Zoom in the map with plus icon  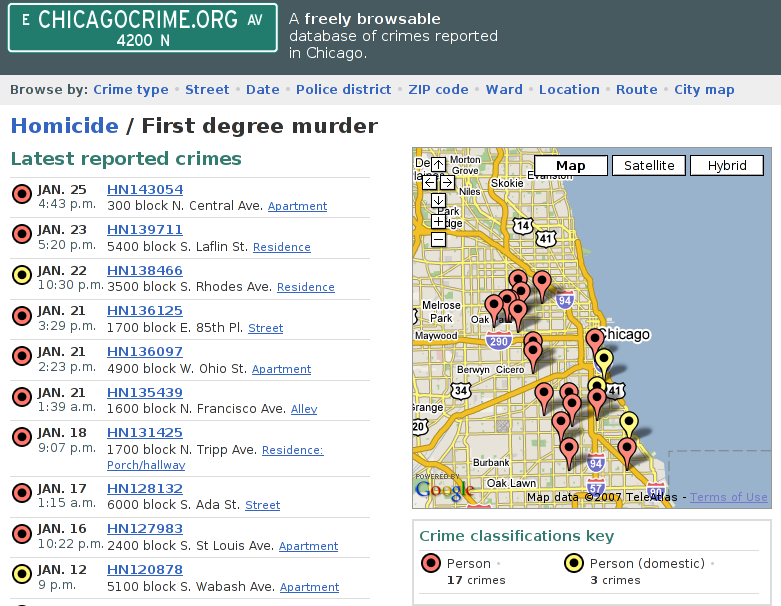tap(438, 222)
